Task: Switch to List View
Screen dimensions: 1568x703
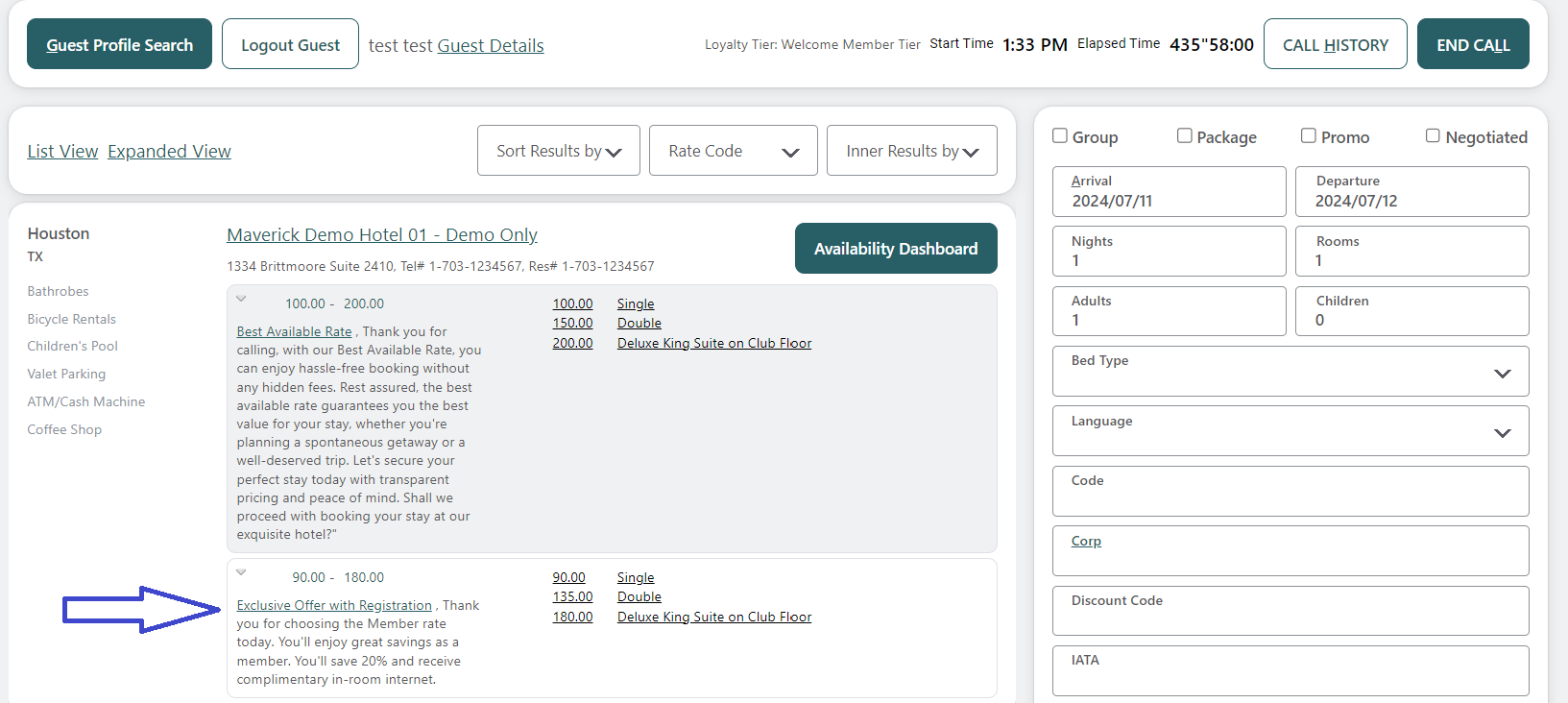Action: click(62, 152)
